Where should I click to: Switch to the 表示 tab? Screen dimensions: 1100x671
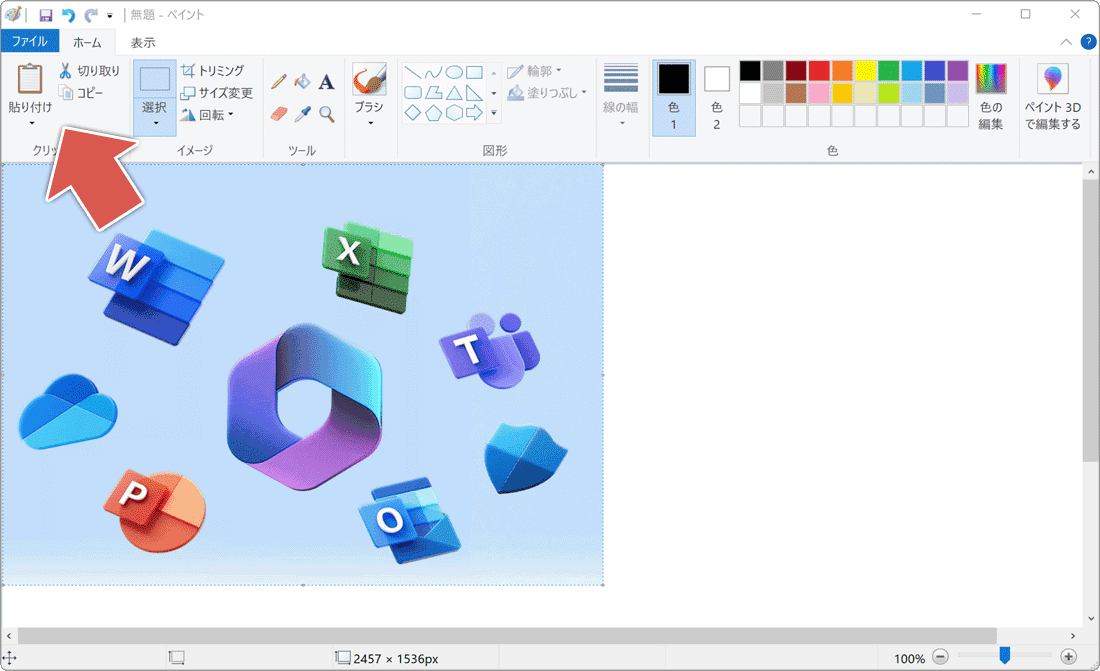click(x=143, y=42)
